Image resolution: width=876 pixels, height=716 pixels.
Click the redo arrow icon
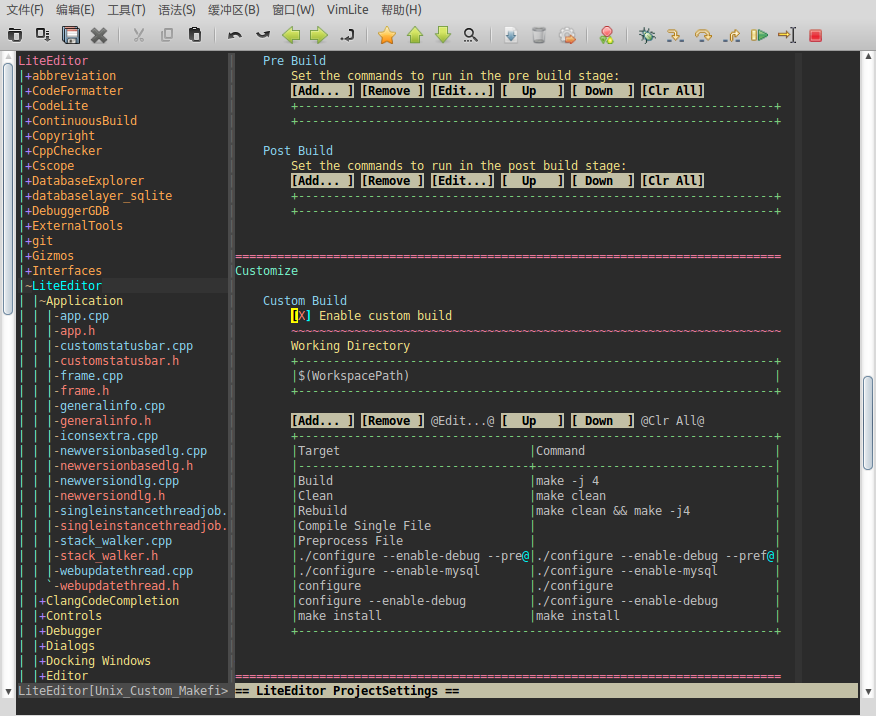coord(263,35)
